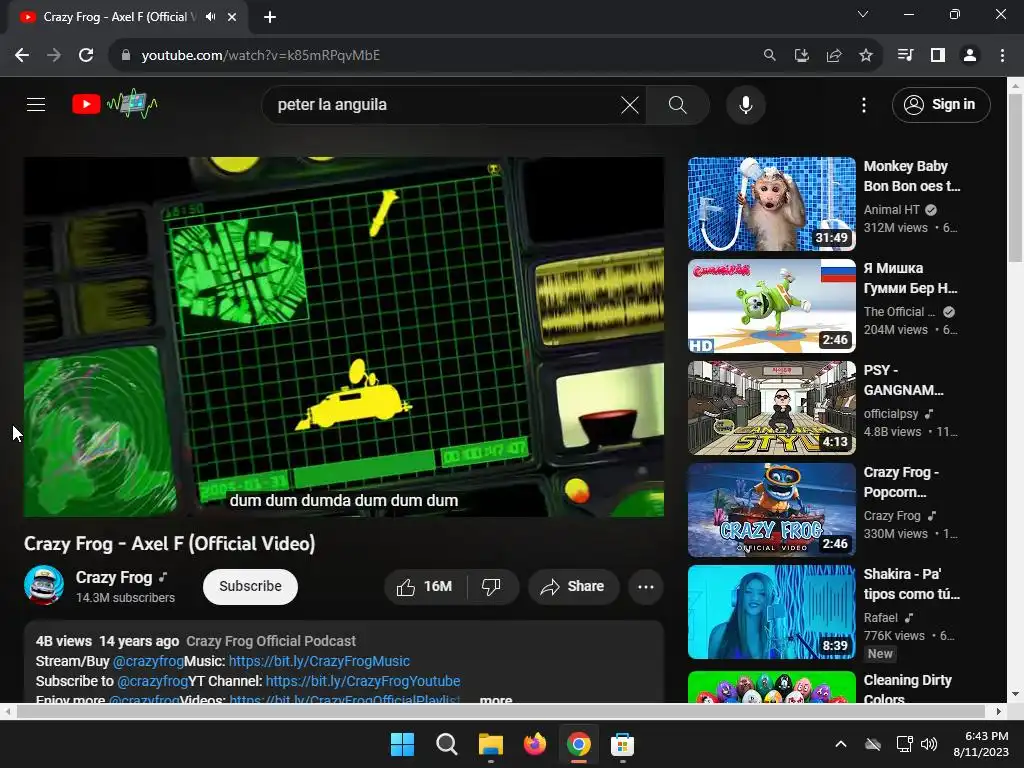Viewport: 1024px width, 768px height.
Task: Open Shakira Pa' tipos como tú thumbnail
Action: (x=771, y=611)
